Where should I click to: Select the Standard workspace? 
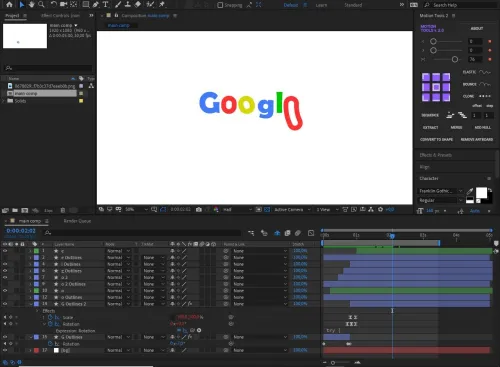tap(353, 5)
